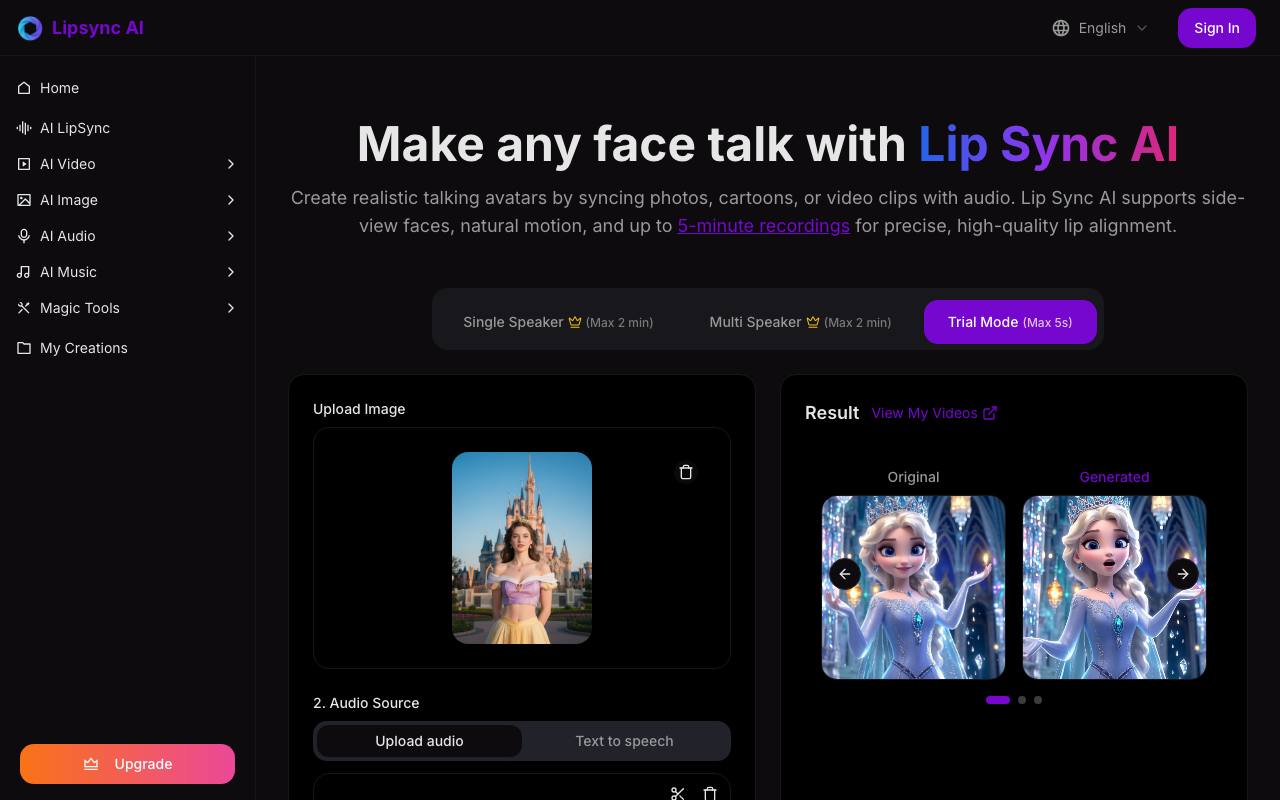Select the third carousel dot
This screenshot has height=800, width=1280.
[x=1038, y=700]
